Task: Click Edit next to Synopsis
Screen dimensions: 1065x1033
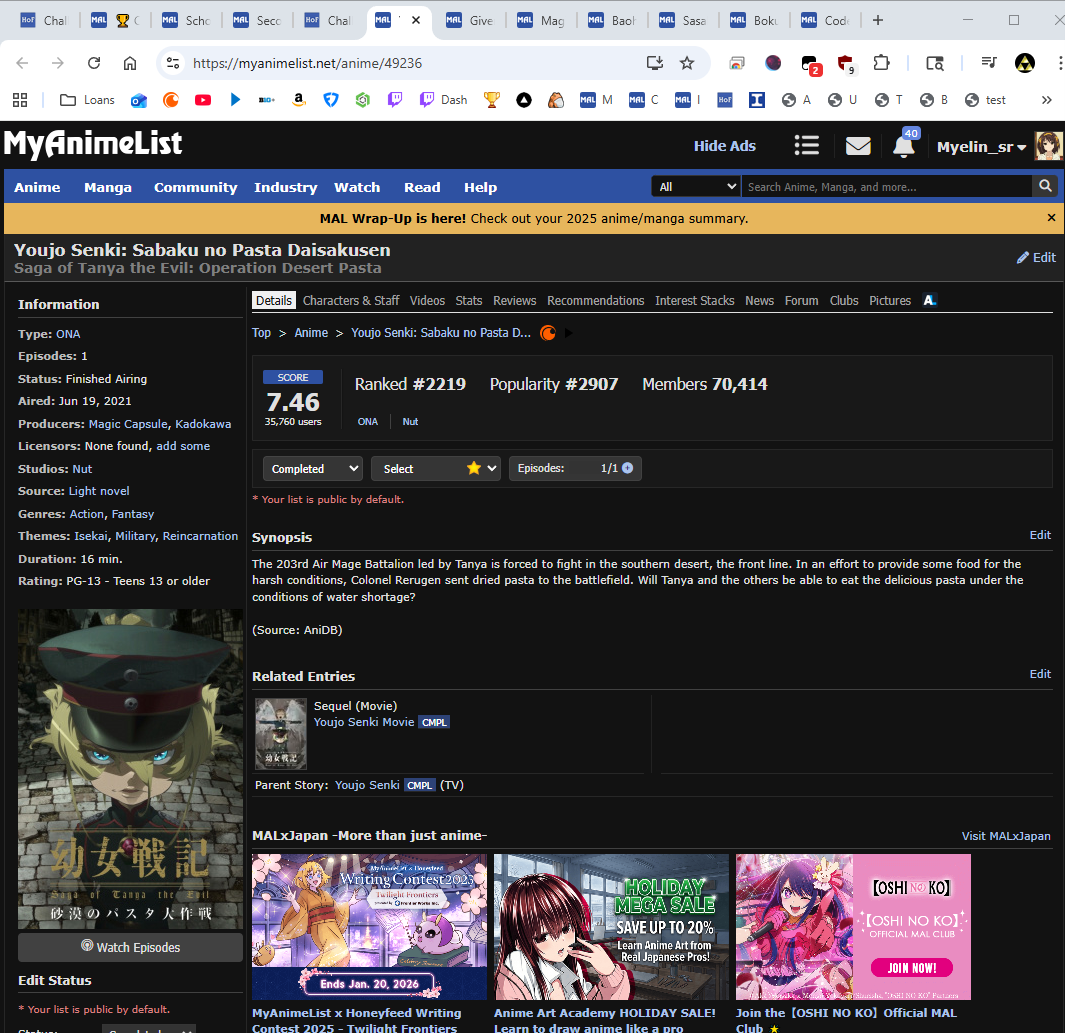Action: click(1040, 535)
